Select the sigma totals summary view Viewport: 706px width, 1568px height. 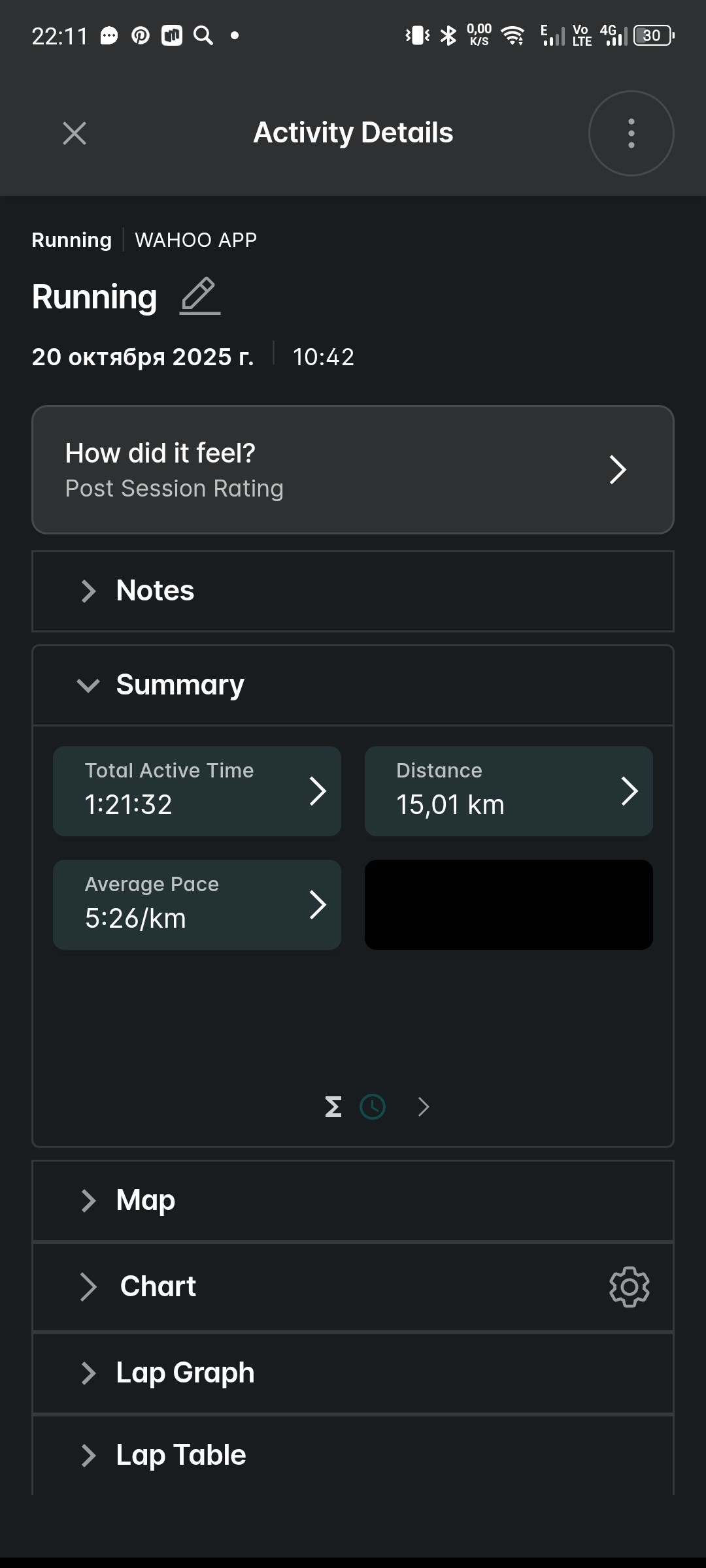(x=333, y=1107)
